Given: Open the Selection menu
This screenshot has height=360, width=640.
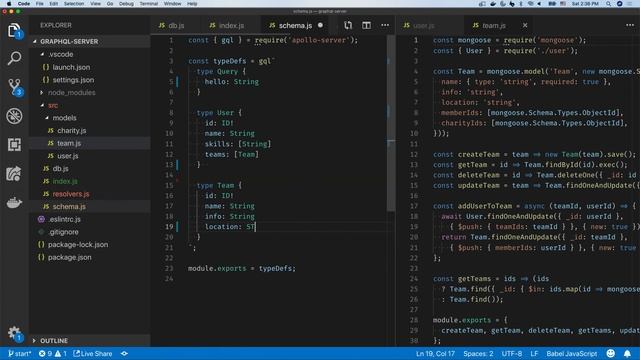Looking at the screenshot, I should pos(74,4).
